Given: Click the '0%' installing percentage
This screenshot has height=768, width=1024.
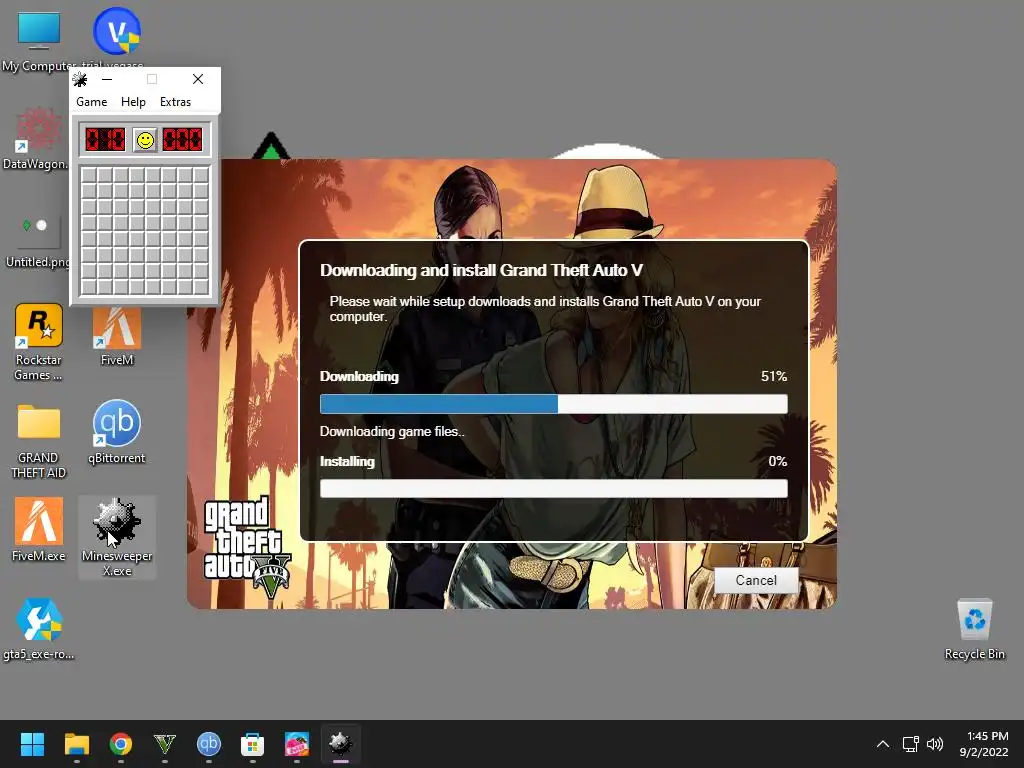Looking at the screenshot, I should point(778,461).
